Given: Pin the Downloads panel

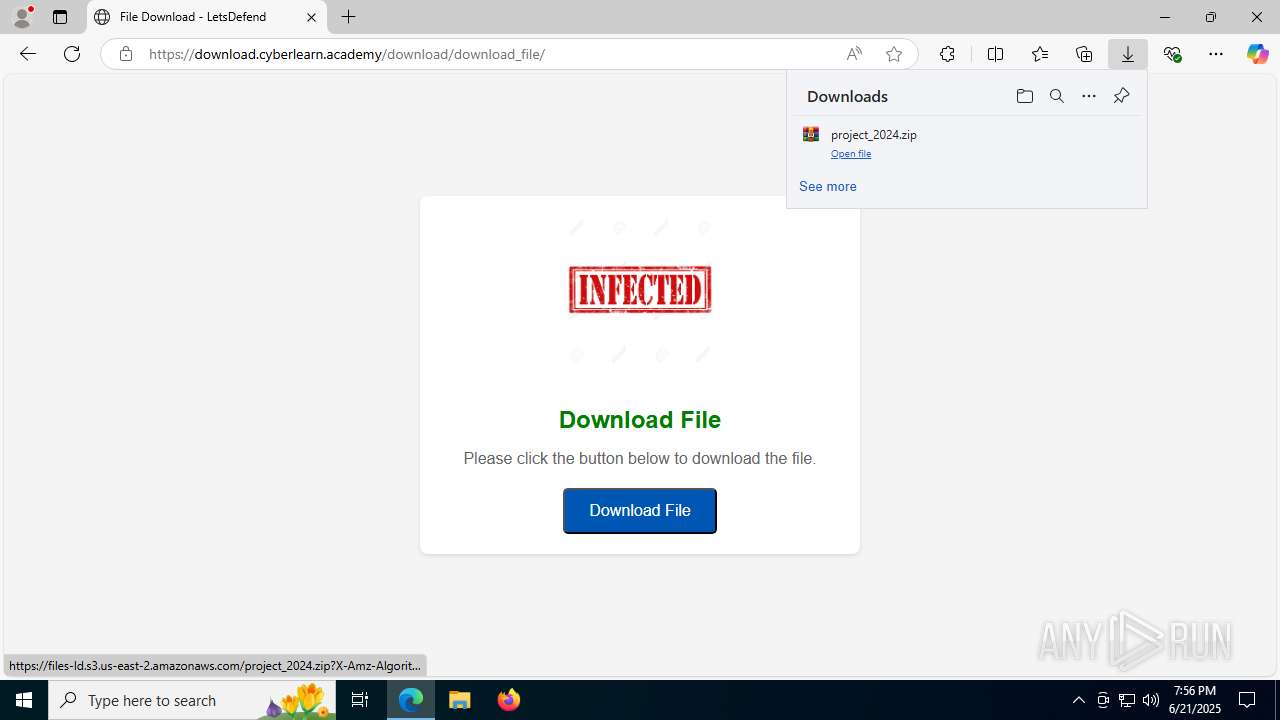Looking at the screenshot, I should click(x=1121, y=96).
